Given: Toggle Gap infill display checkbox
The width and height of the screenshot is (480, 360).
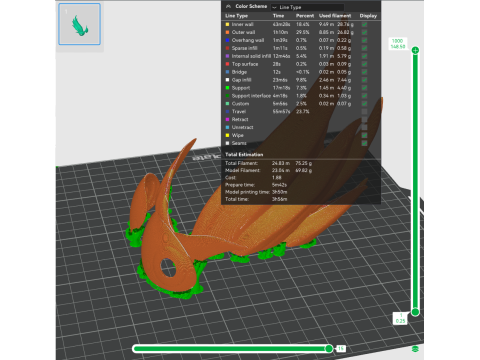Looking at the screenshot, I should 364,80.
